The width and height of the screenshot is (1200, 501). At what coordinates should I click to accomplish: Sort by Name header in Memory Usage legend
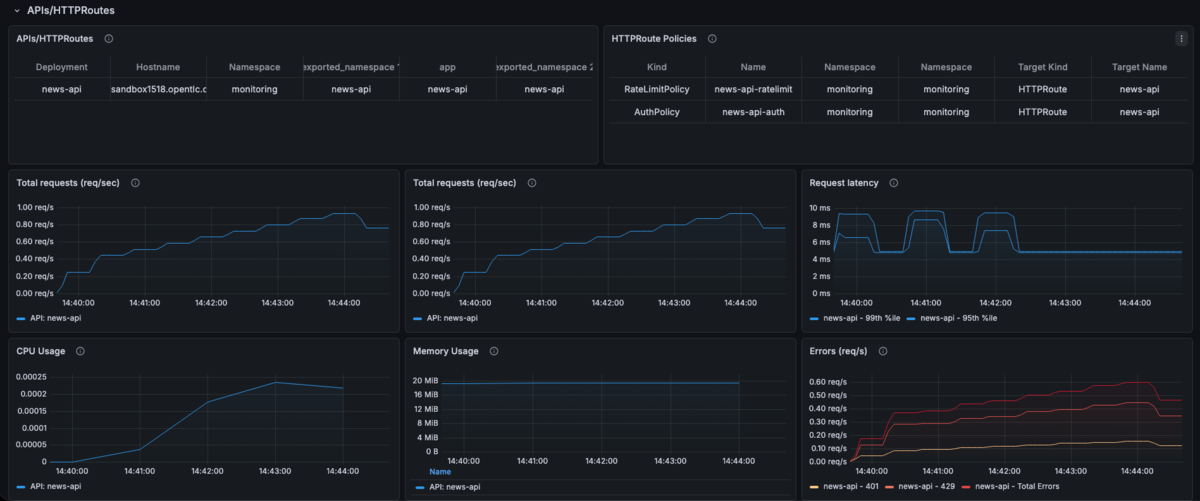[440, 471]
